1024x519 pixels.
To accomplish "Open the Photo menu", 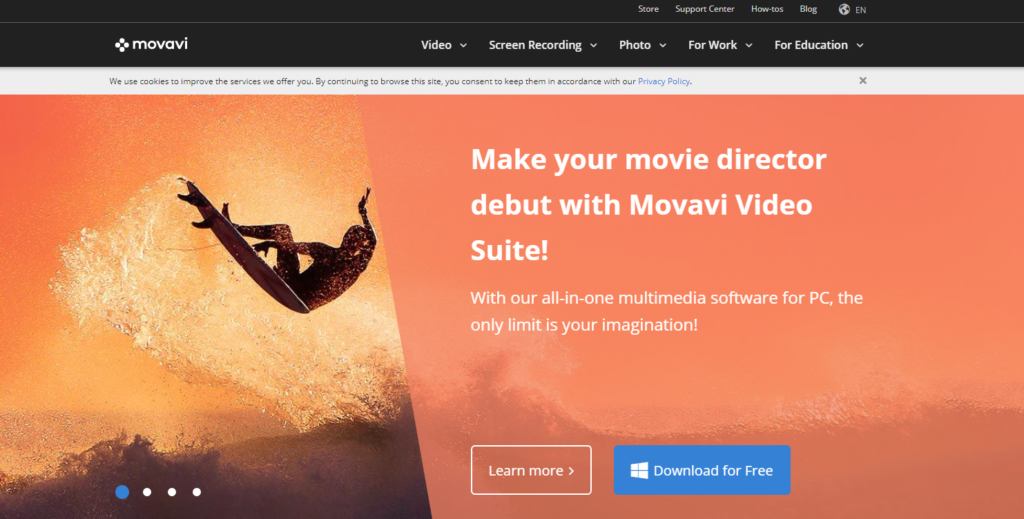I will (x=635, y=45).
